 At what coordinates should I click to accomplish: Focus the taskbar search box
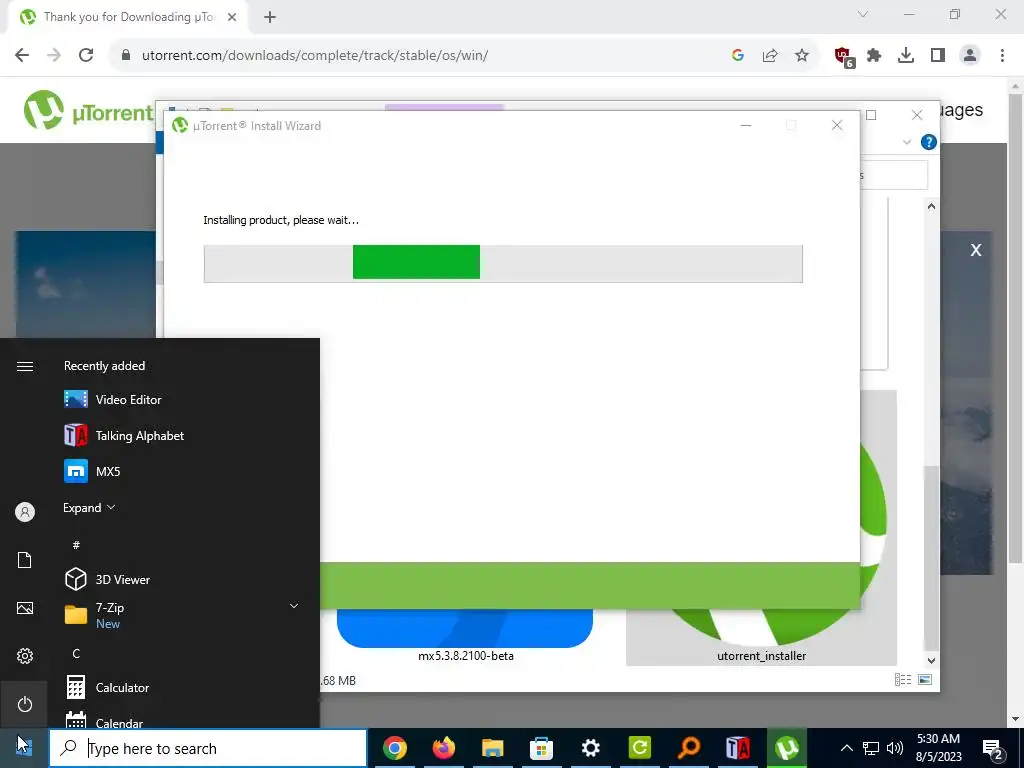click(x=208, y=748)
